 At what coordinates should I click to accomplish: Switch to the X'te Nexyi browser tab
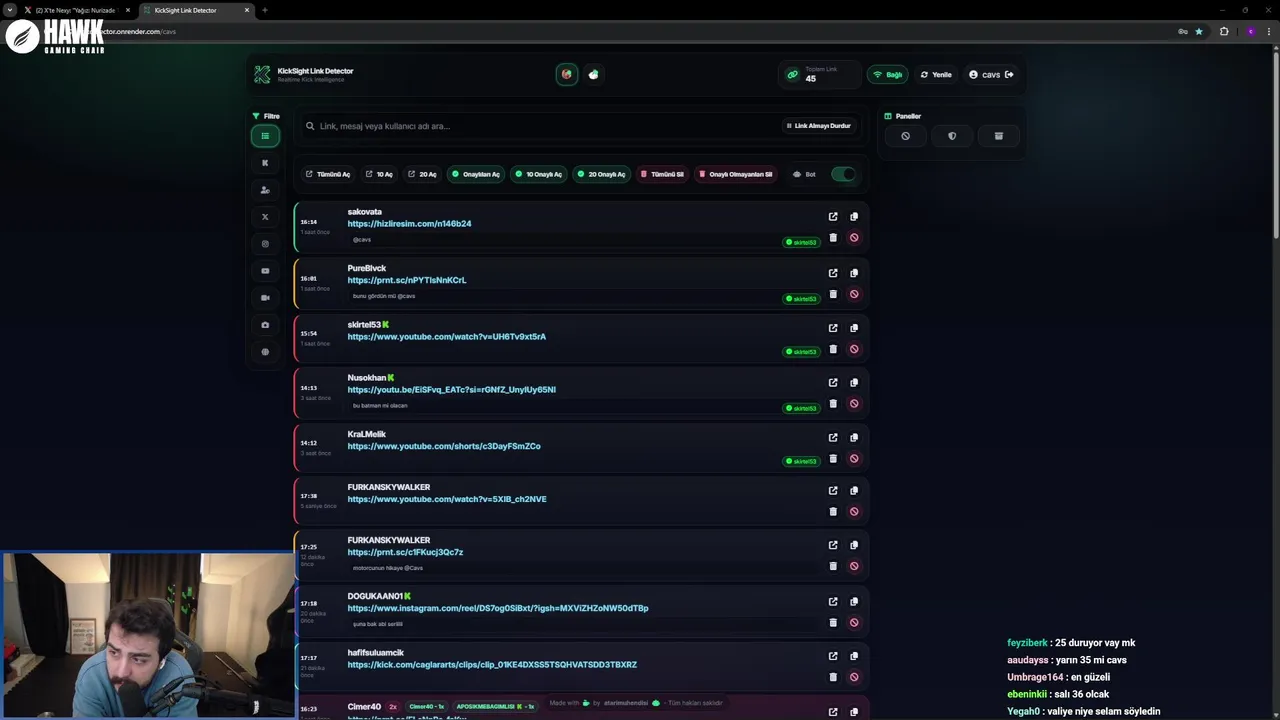[x=74, y=10]
